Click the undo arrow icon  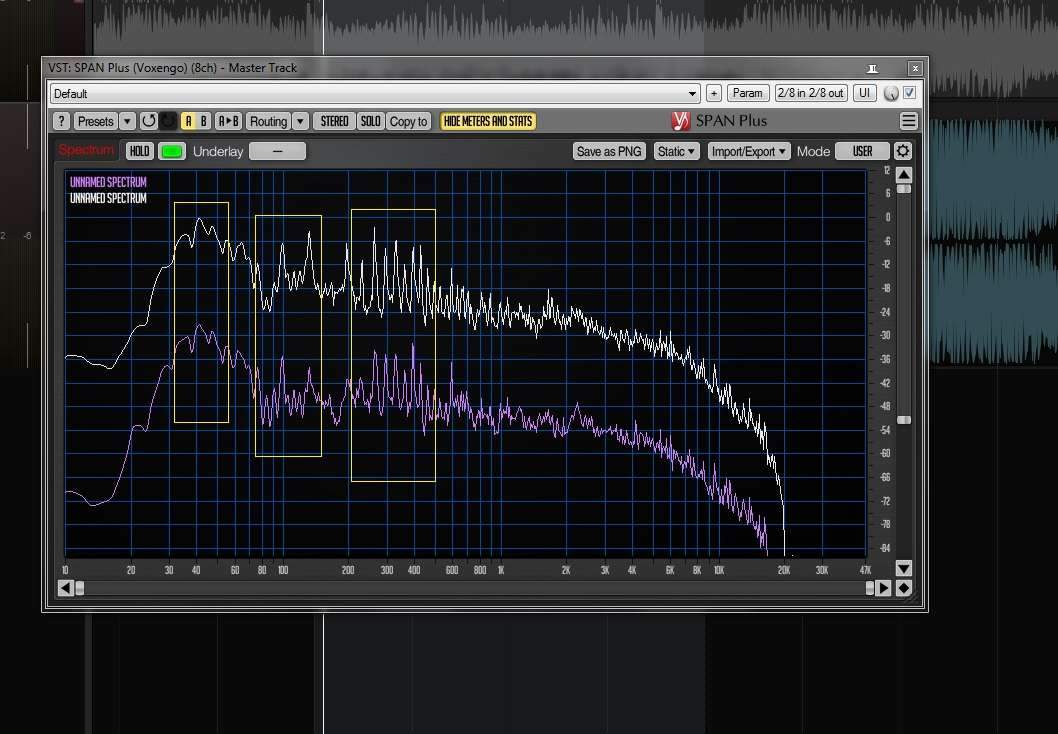point(148,121)
